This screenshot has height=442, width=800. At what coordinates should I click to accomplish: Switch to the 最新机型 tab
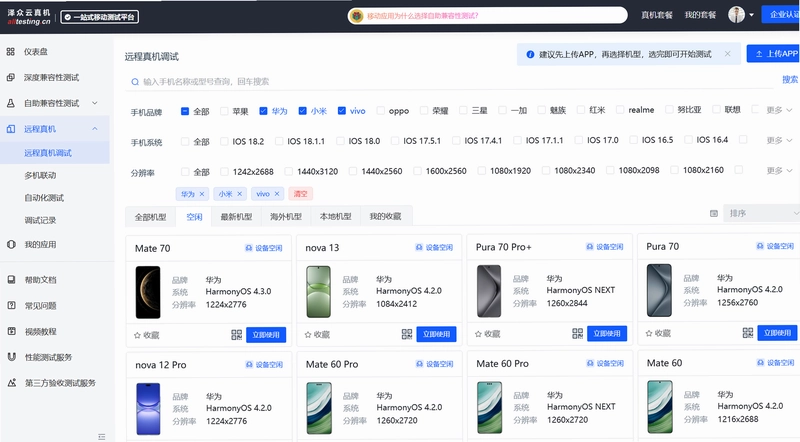tap(236, 216)
